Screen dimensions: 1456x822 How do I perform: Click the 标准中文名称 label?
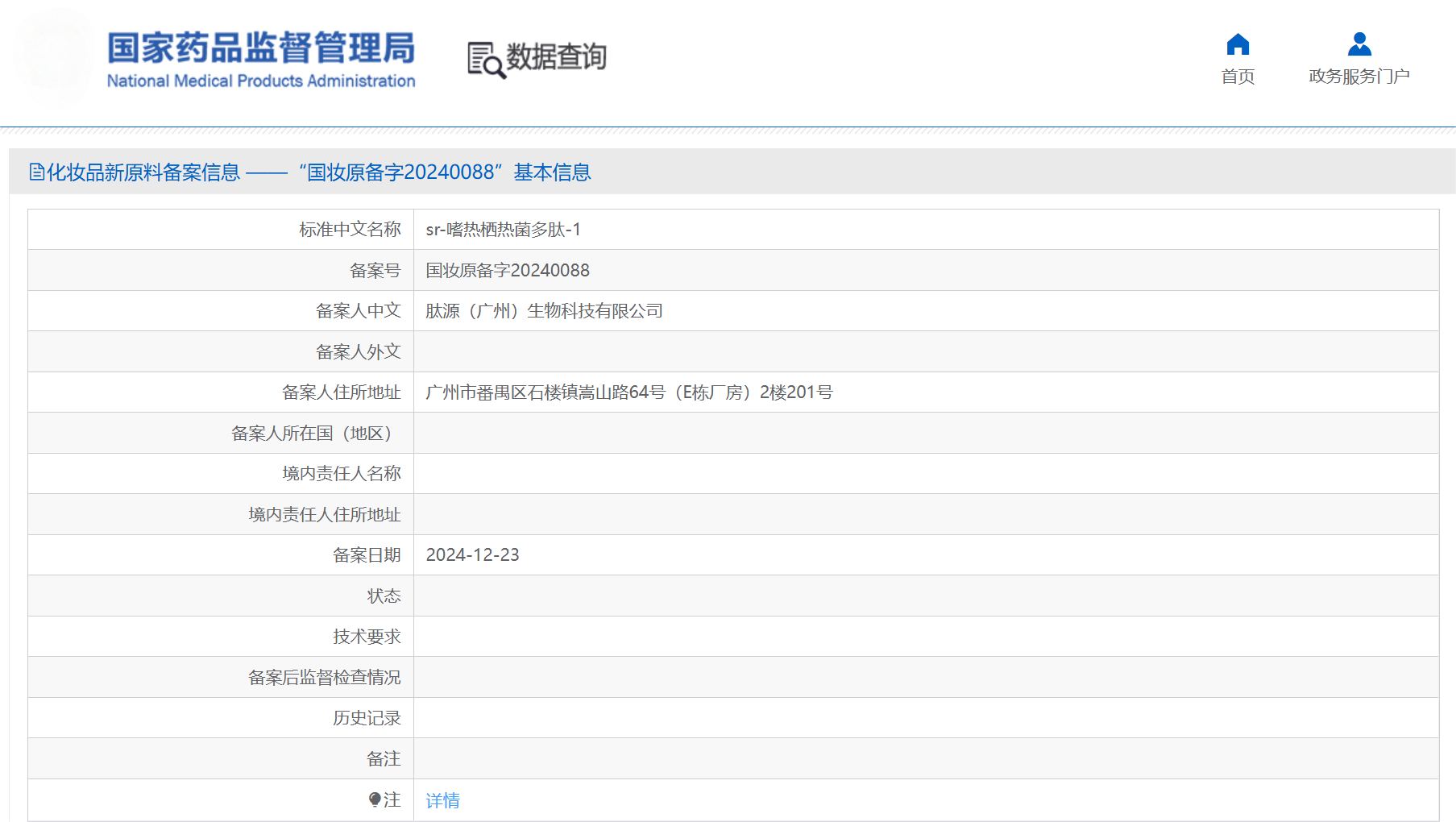pos(350,230)
